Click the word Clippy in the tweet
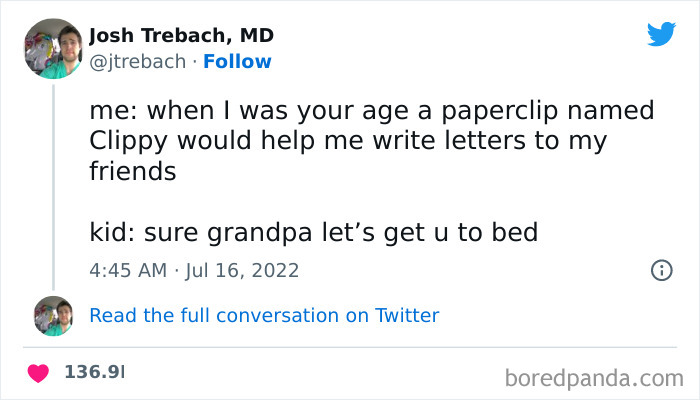Viewport: 700px width, 400px height. coord(125,140)
